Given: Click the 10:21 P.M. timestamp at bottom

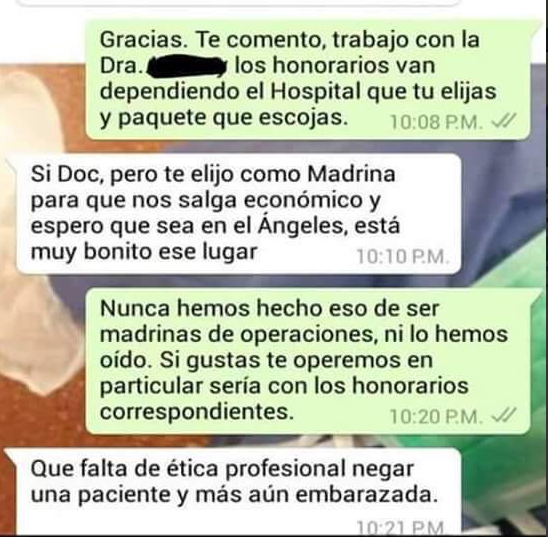Looking at the screenshot, I should coord(401,528).
